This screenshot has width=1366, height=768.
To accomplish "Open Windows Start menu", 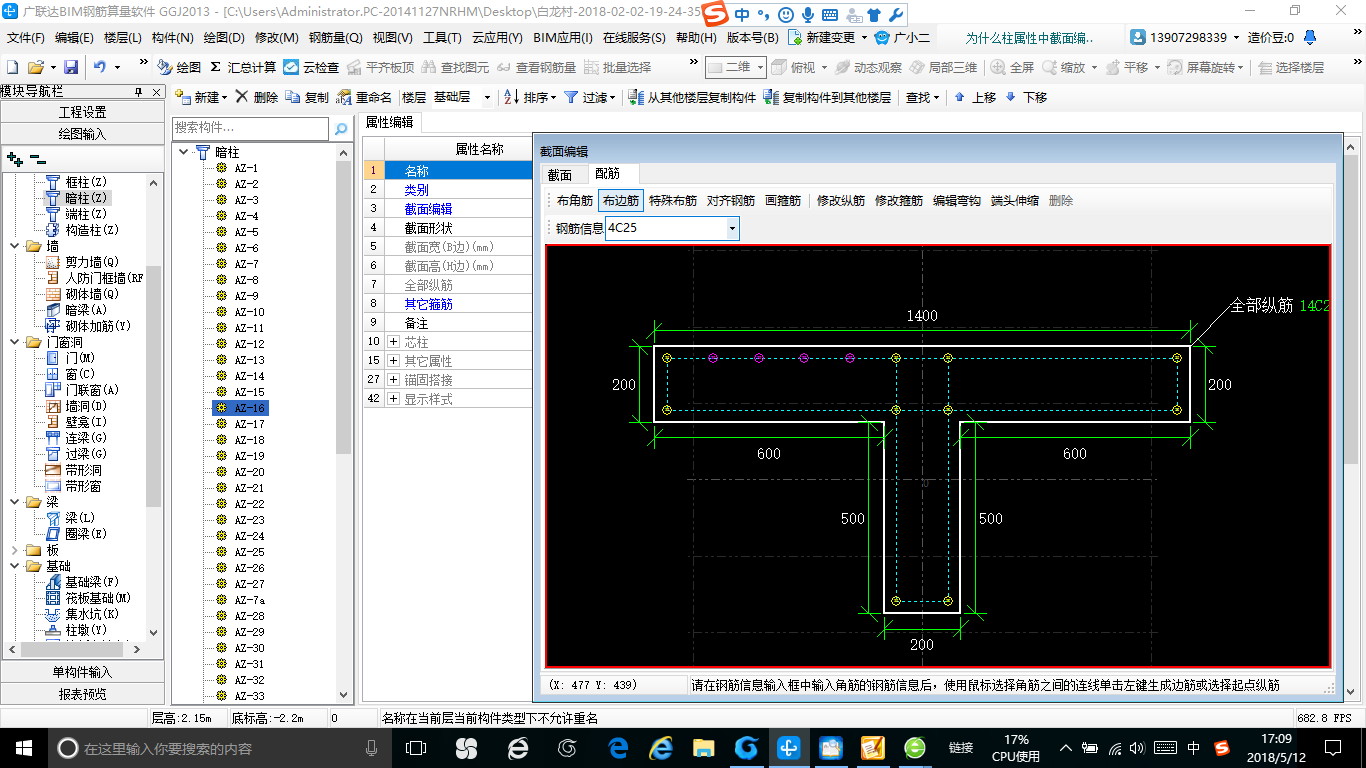I will click(x=24, y=748).
